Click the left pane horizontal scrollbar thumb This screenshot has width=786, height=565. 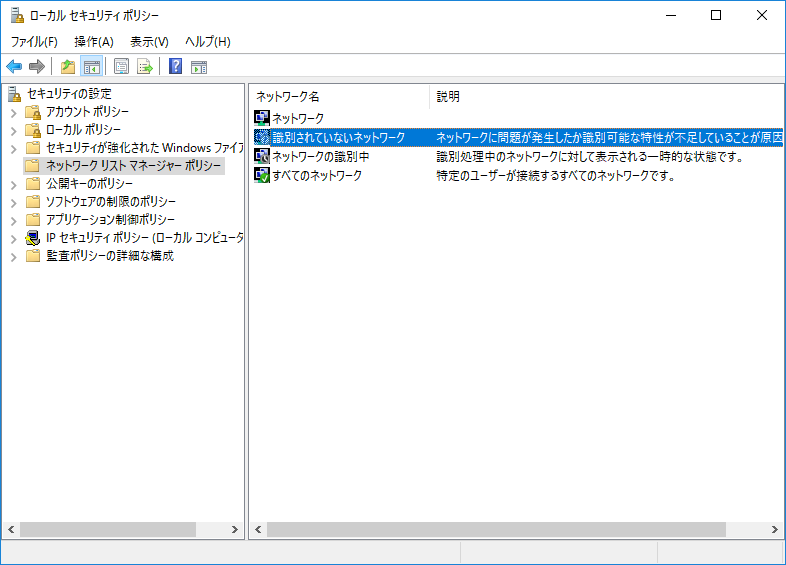coord(108,529)
